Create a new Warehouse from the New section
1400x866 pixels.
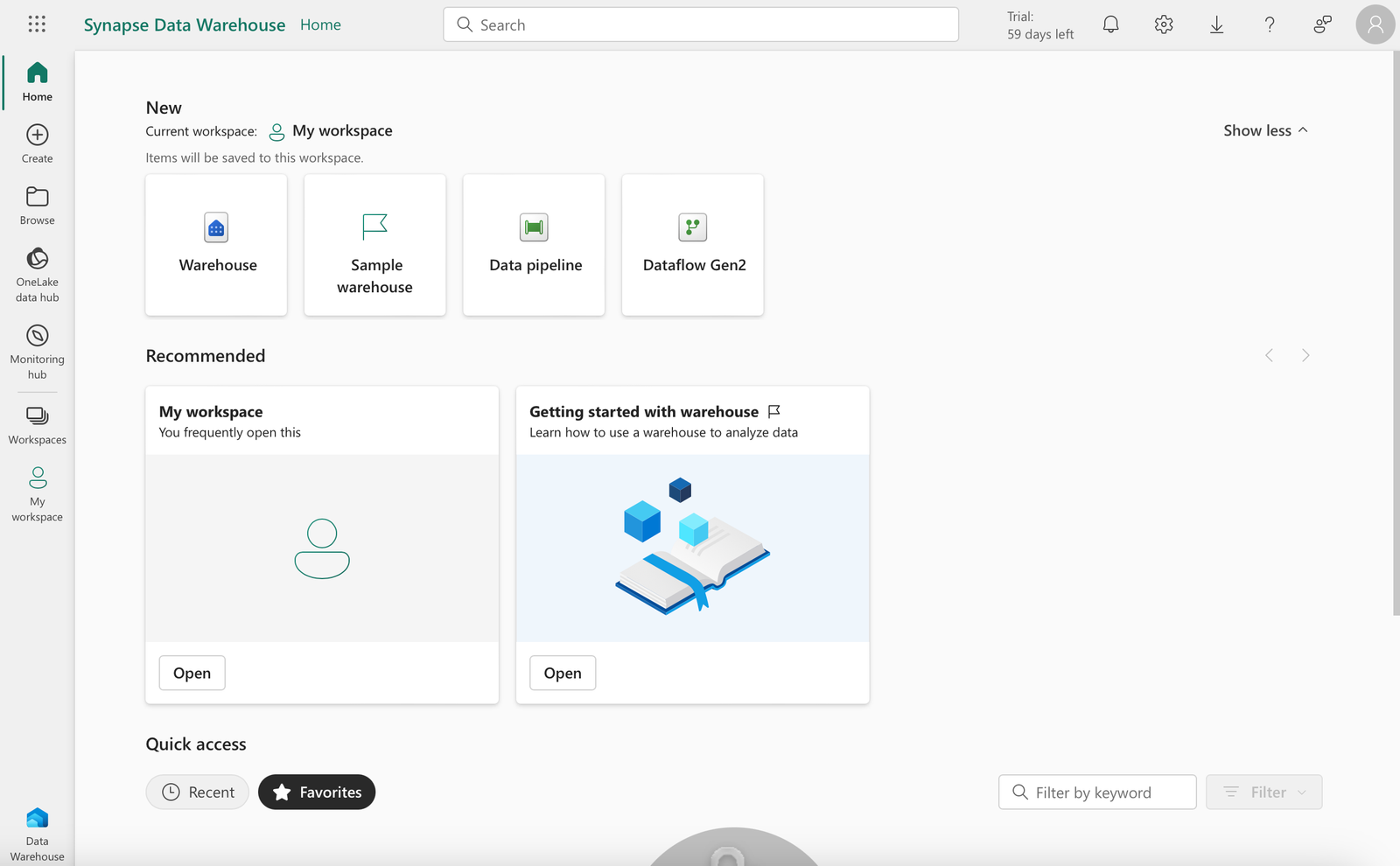tap(216, 245)
